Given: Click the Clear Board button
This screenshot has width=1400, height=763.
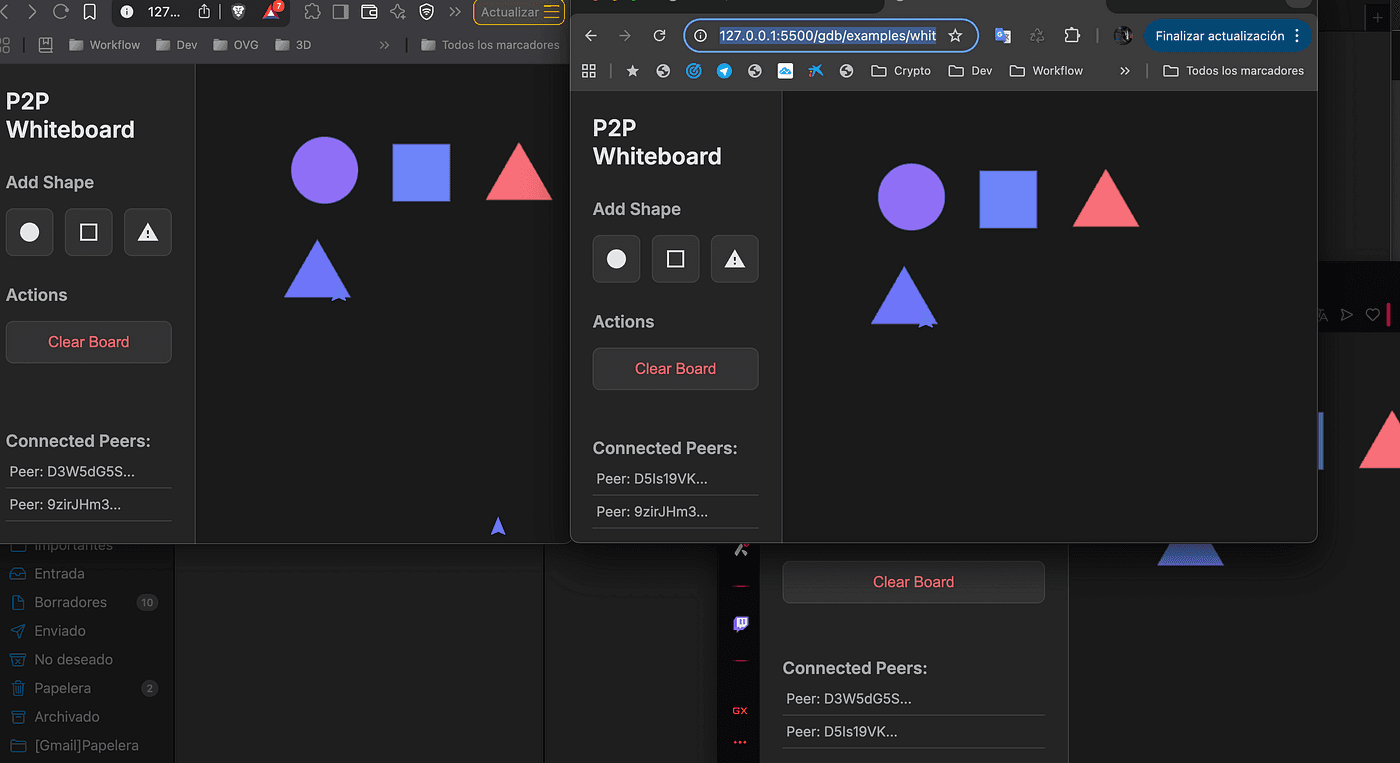Looking at the screenshot, I should tap(676, 368).
